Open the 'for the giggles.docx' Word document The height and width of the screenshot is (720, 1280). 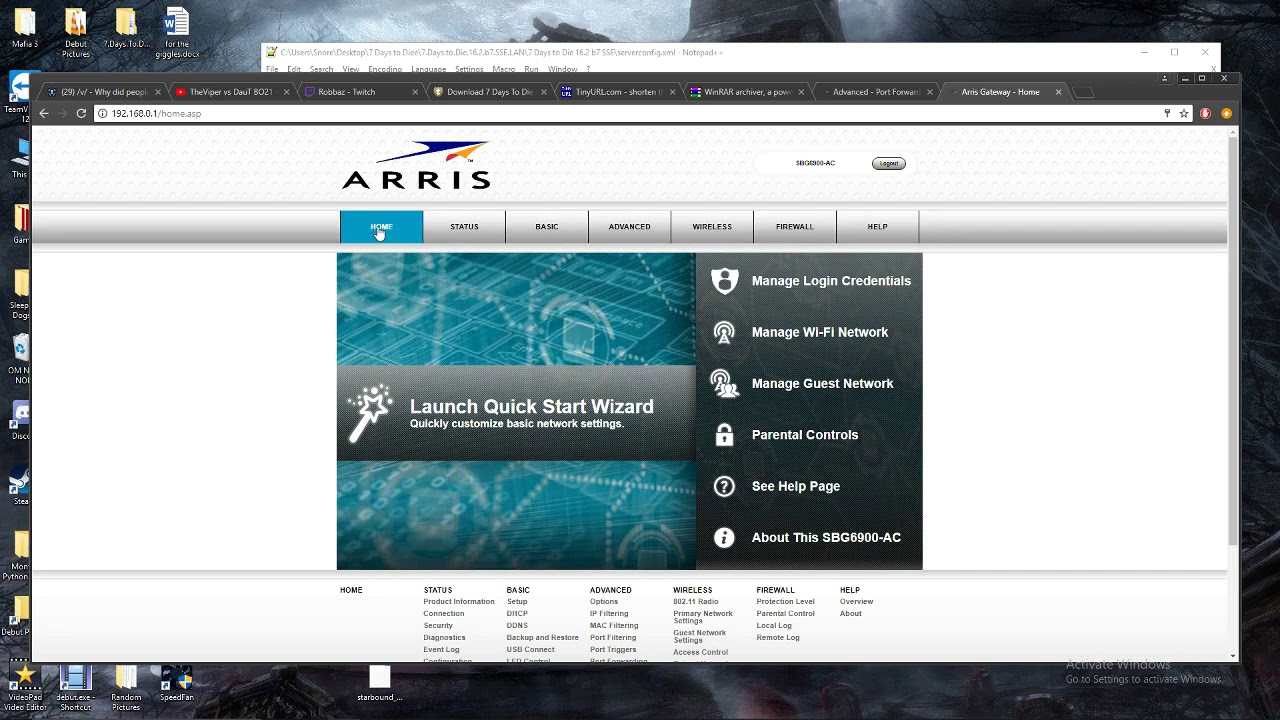[x=177, y=33]
